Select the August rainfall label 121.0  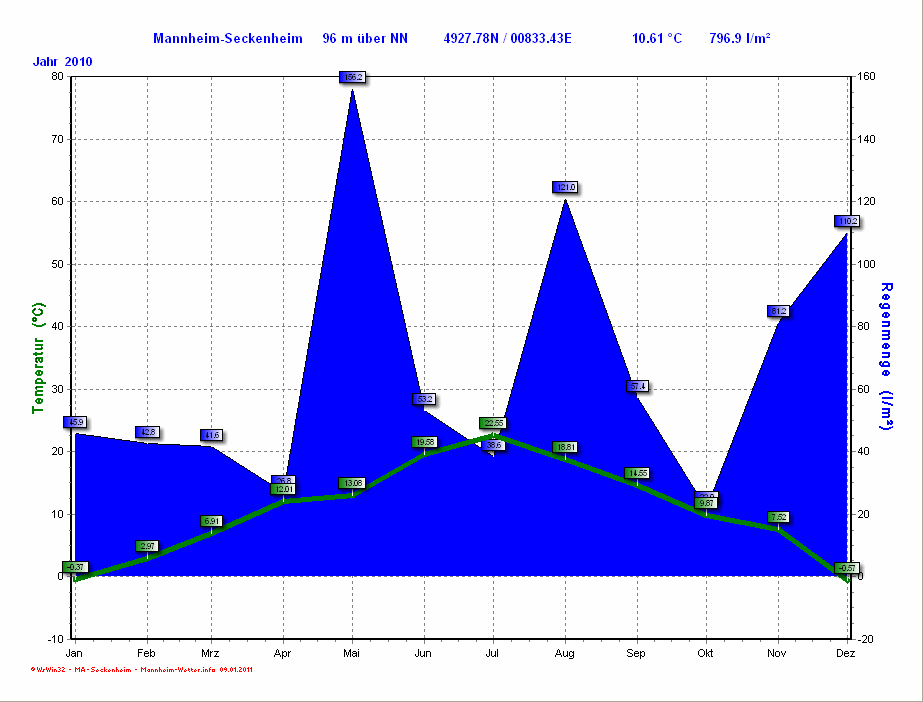click(565, 187)
